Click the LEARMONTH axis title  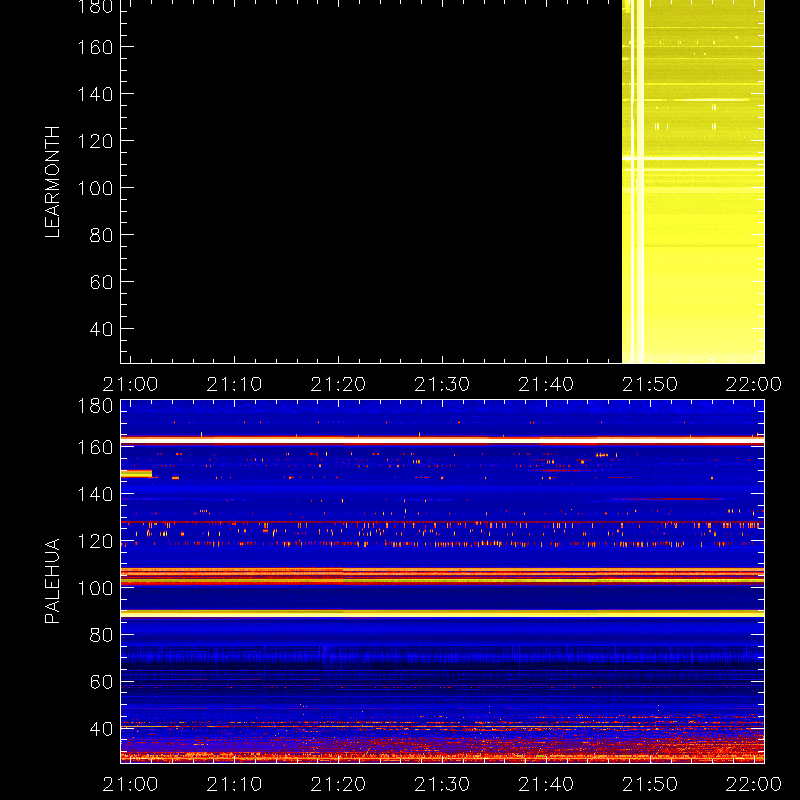point(52,182)
